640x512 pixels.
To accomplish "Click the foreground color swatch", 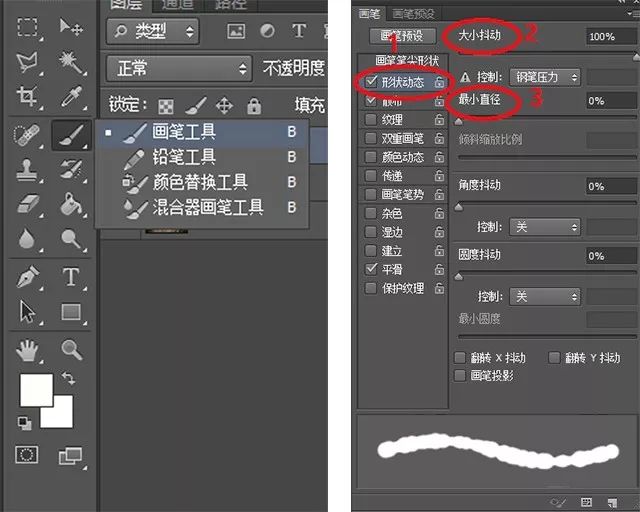I will coord(35,390).
